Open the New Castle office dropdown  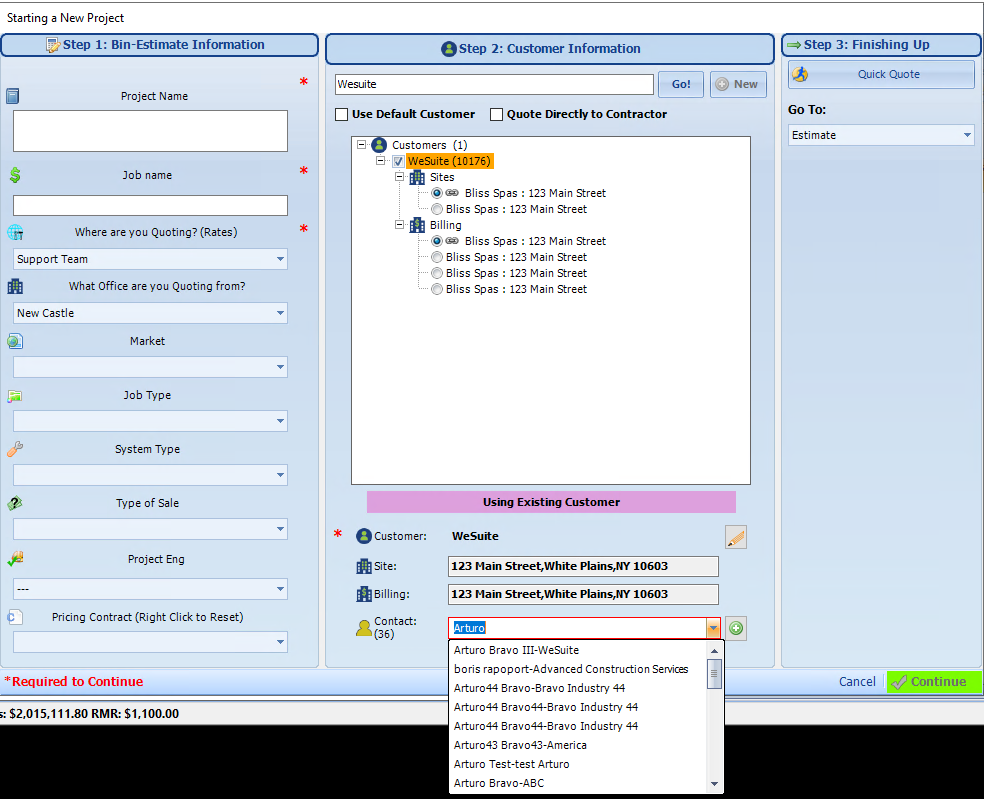click(280, 313)
